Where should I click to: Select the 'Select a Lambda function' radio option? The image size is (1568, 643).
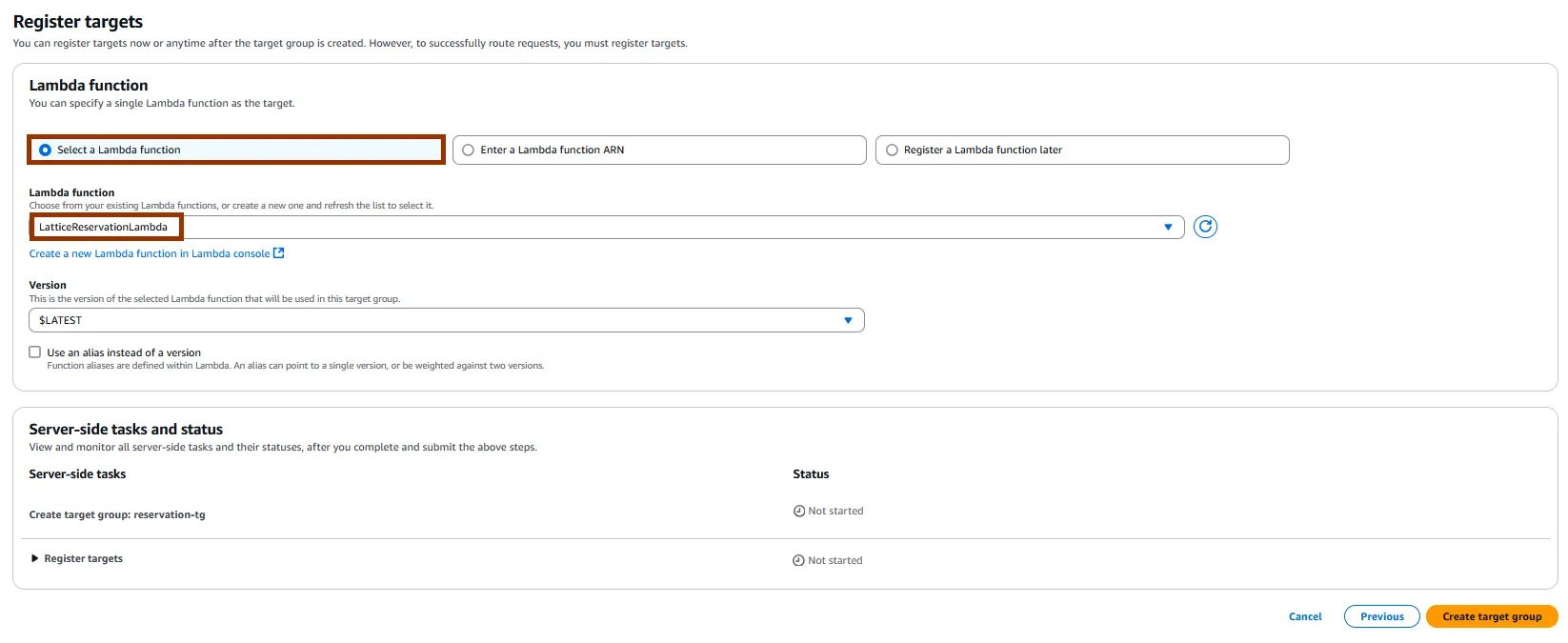pos(46,150)
